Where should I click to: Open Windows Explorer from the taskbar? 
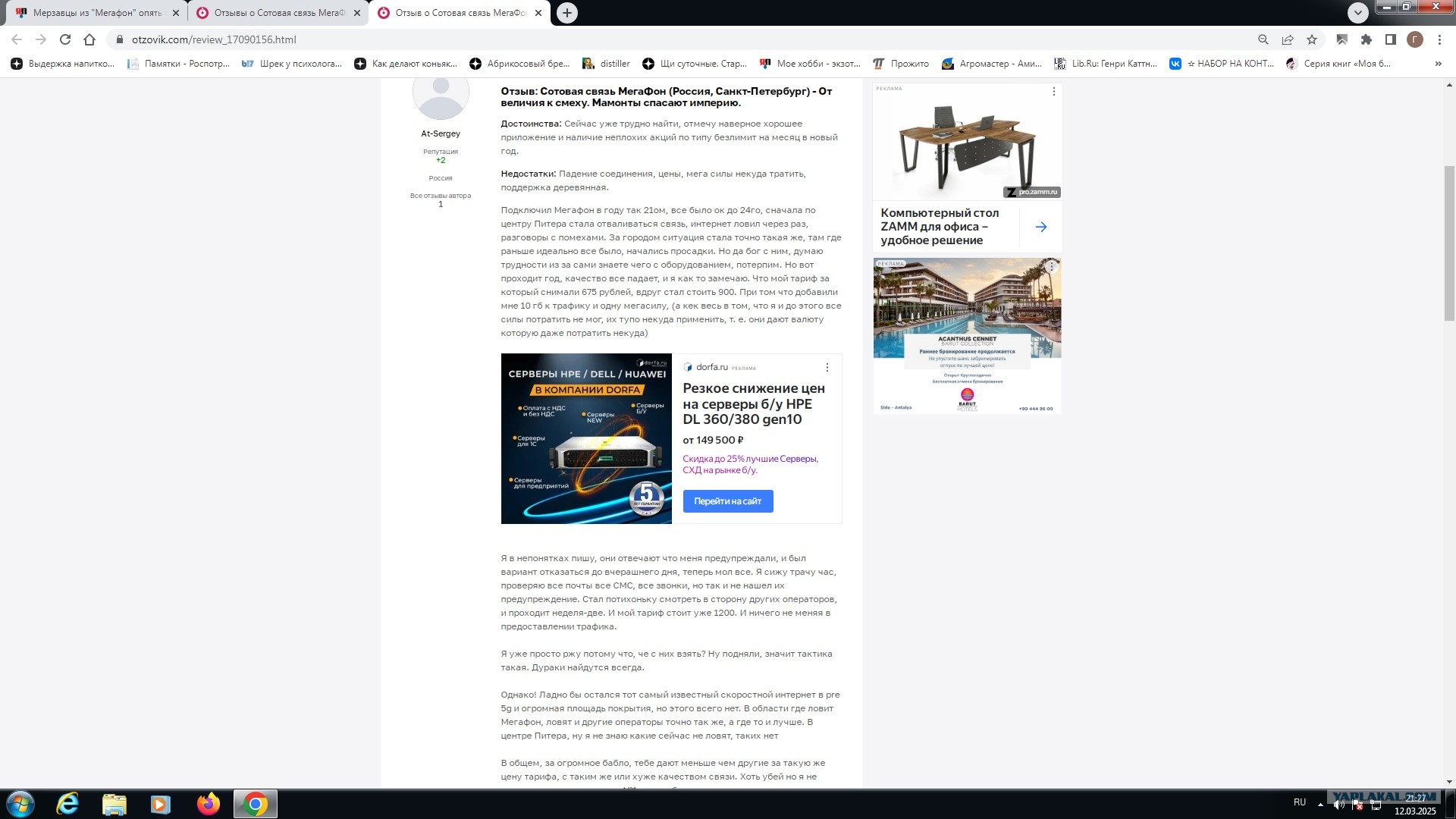coord(115,804)
